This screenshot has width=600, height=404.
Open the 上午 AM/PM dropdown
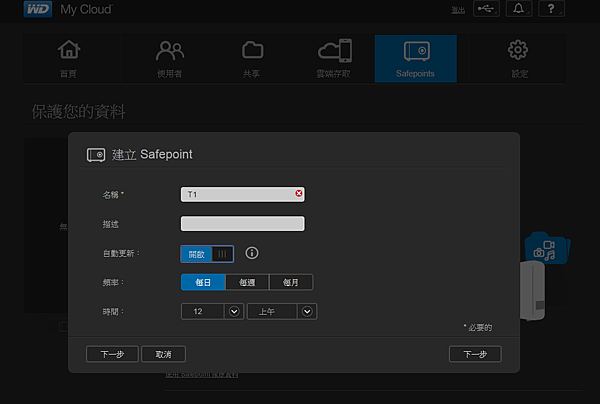click(282, 311)
